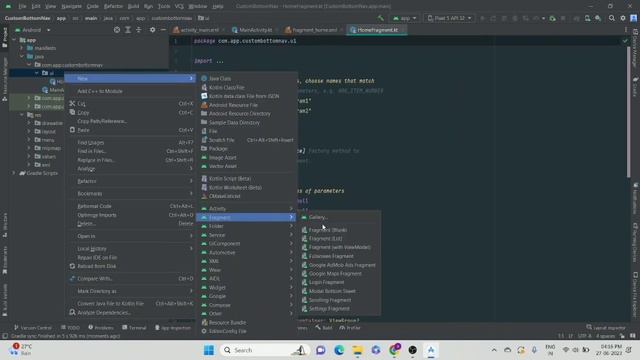The height and width of the screenshot is (360, 640).
Task: Click Copy in context menu
Action: tap(131, 112)
